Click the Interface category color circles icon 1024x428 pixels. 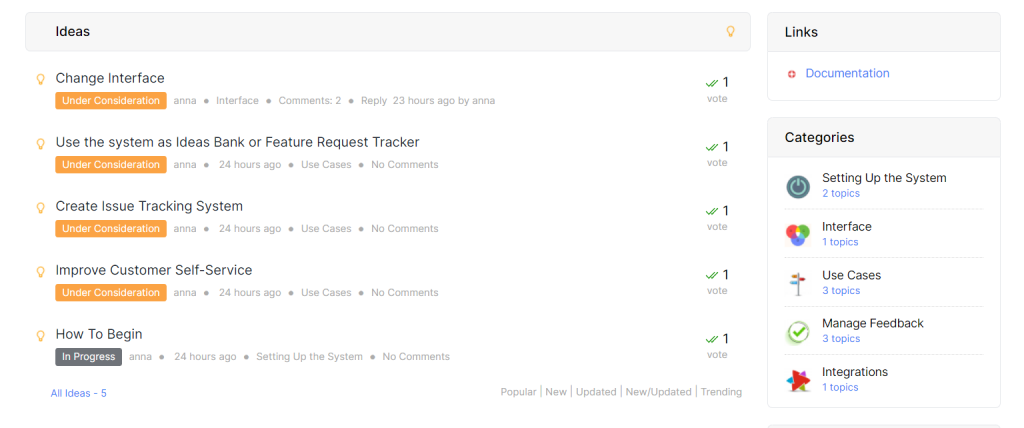(x=797, y=235)
